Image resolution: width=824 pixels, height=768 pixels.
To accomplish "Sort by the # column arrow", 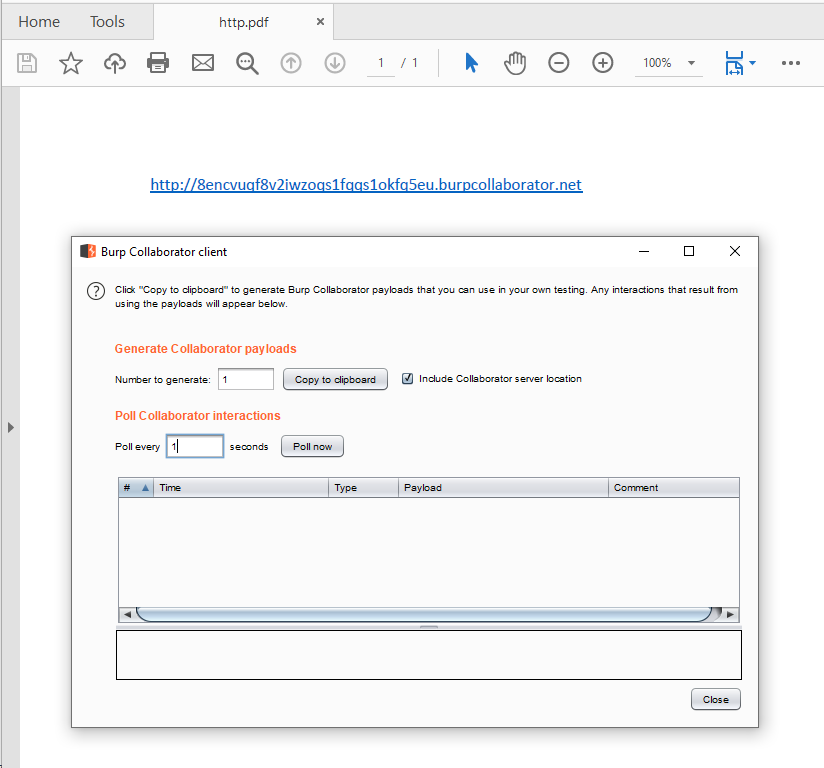I will click(x=146, y=488).
